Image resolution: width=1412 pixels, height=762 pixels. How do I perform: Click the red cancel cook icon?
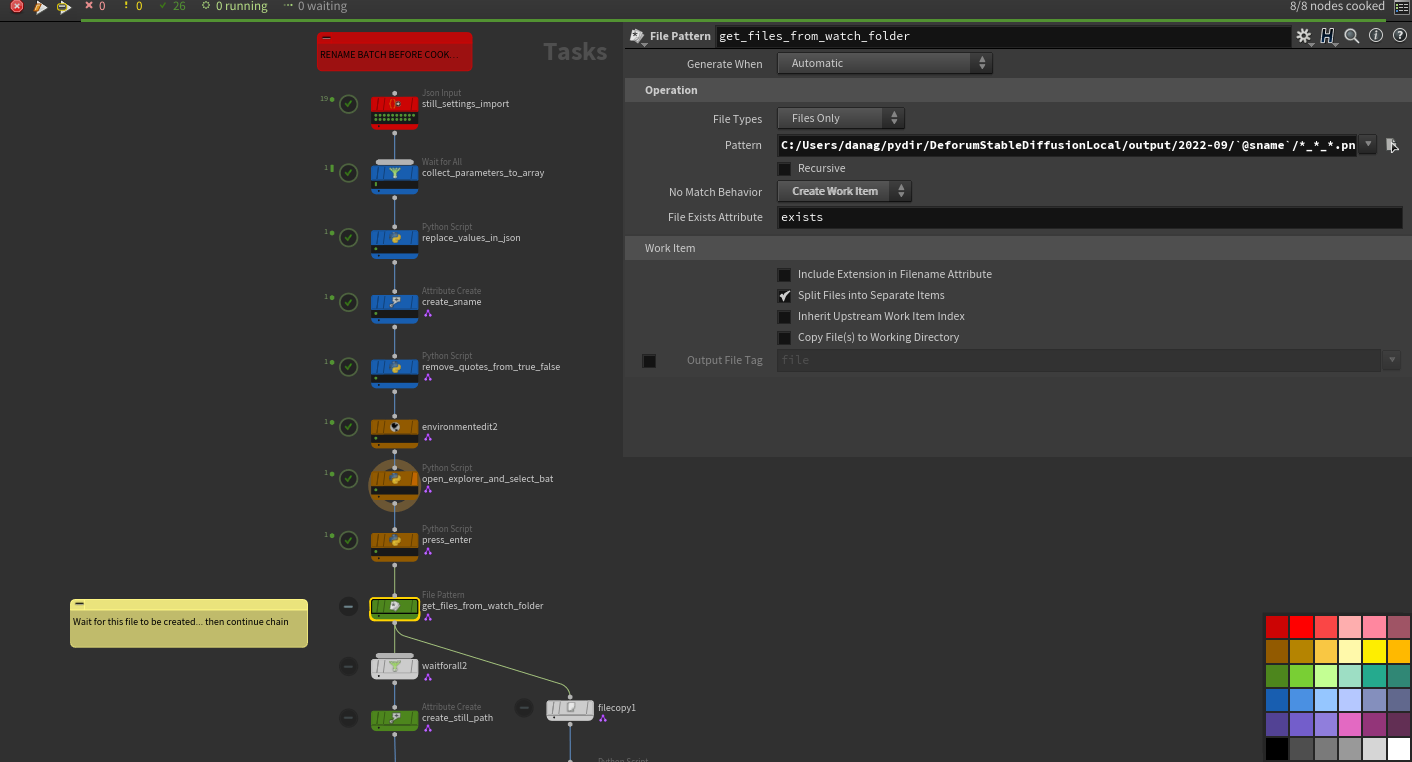click(x=17, y=6)
